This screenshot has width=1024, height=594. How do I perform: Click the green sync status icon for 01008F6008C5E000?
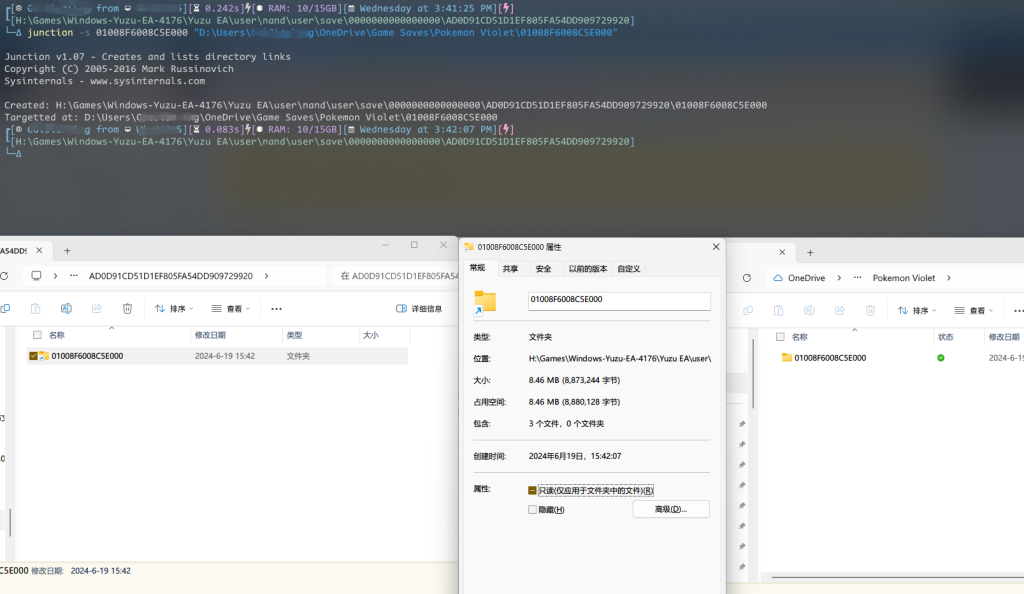(940, 358)
